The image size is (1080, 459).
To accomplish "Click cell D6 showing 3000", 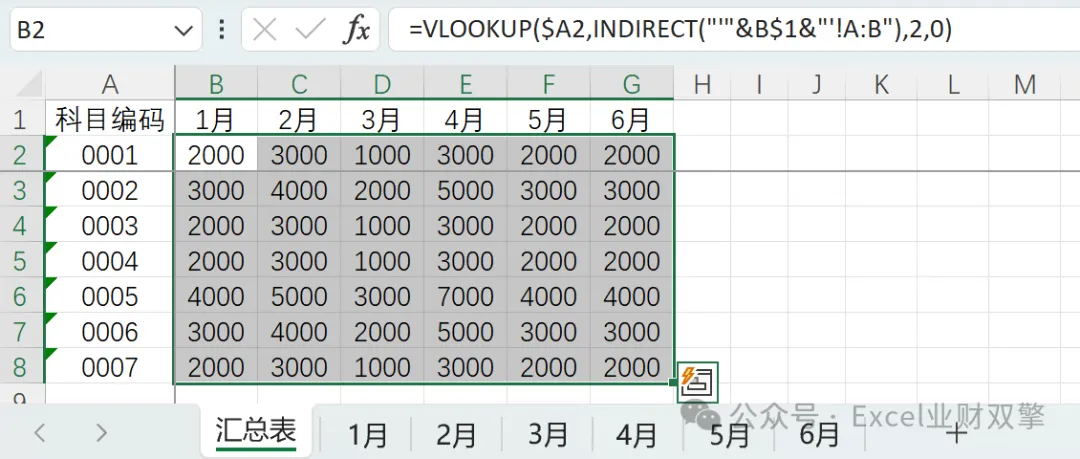I will (x=382, y=296).
